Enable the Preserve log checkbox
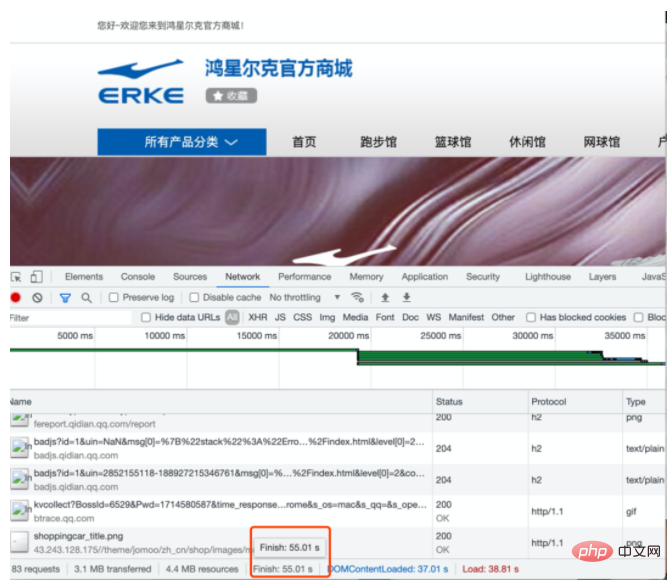Viewport: 671px width, 584px height. pyautogui.click(x=113, y=297)
